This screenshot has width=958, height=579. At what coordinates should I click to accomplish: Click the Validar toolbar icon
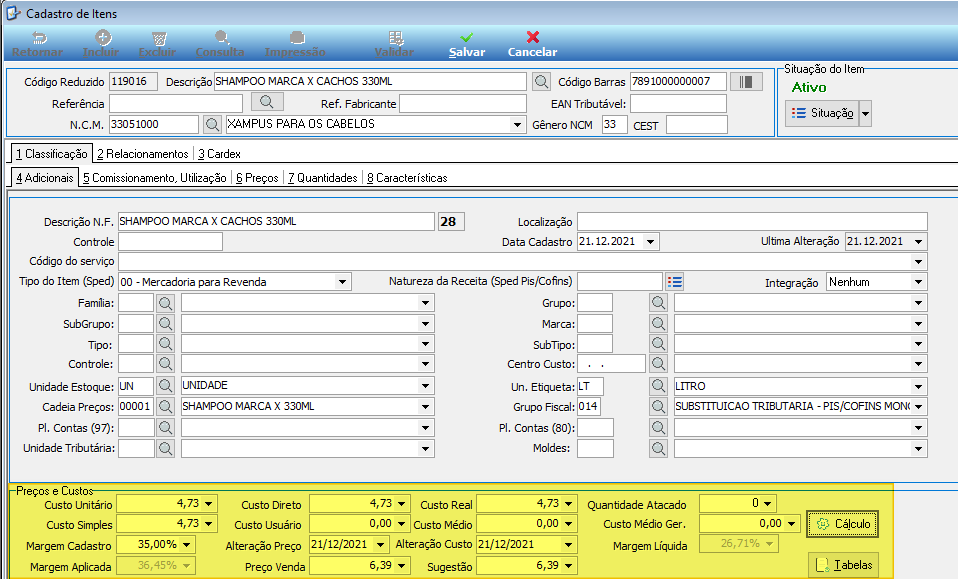pos(396,38)
